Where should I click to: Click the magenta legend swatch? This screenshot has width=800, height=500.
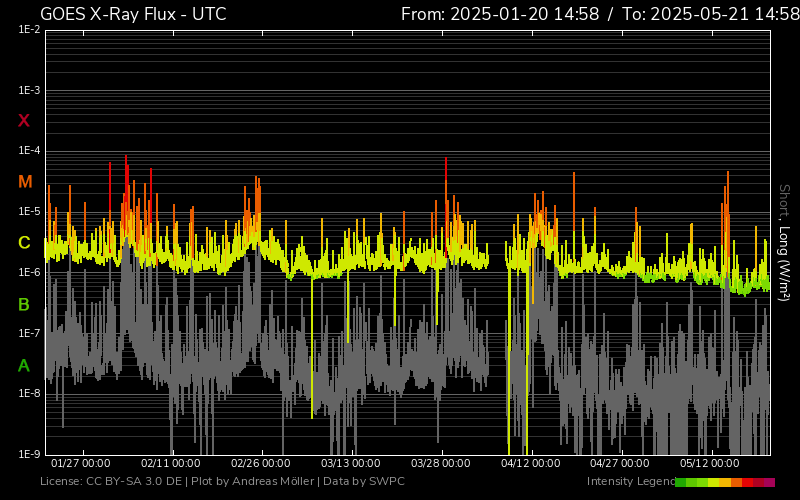[x=769, y=482]
